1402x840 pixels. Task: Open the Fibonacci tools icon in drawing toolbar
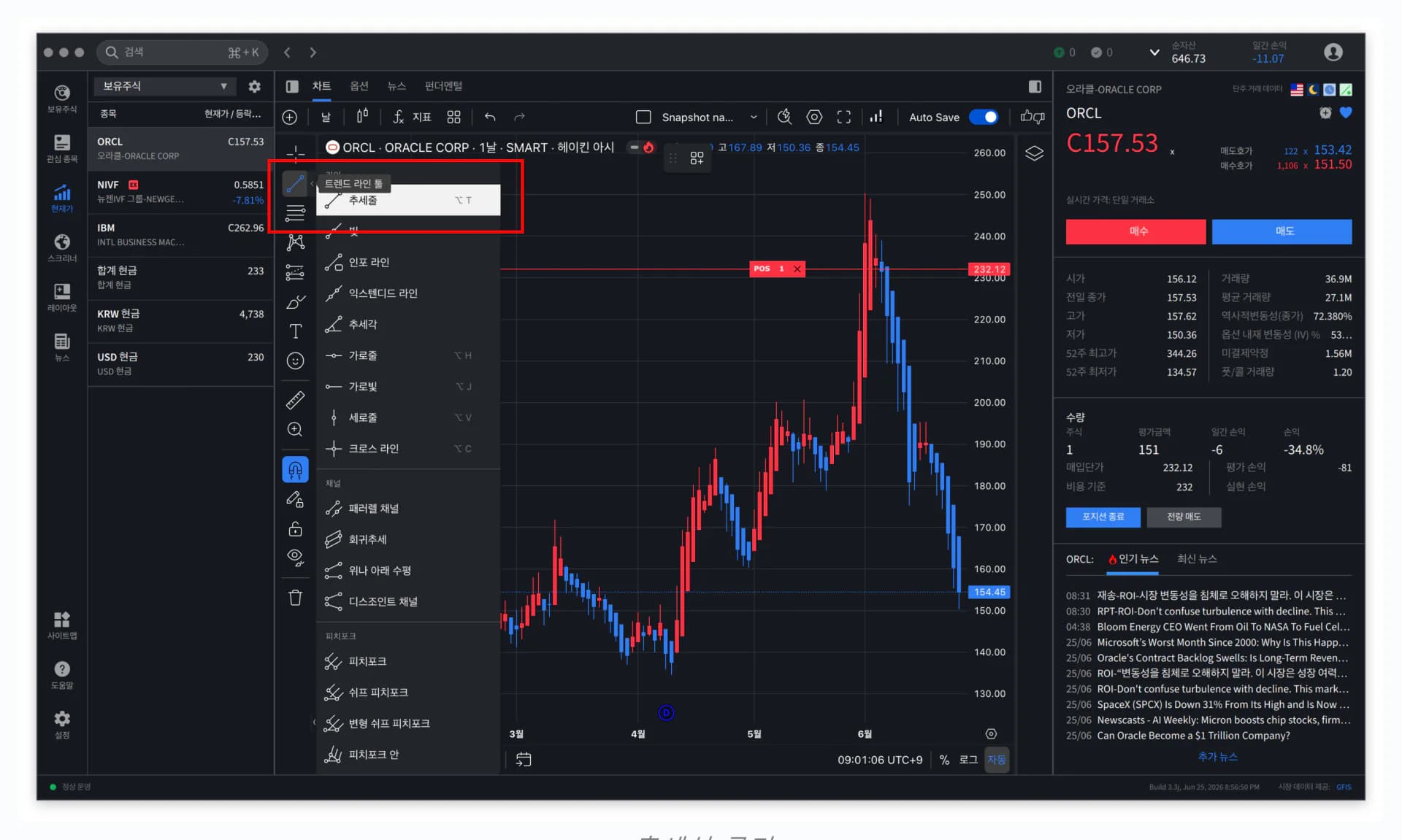295,213
